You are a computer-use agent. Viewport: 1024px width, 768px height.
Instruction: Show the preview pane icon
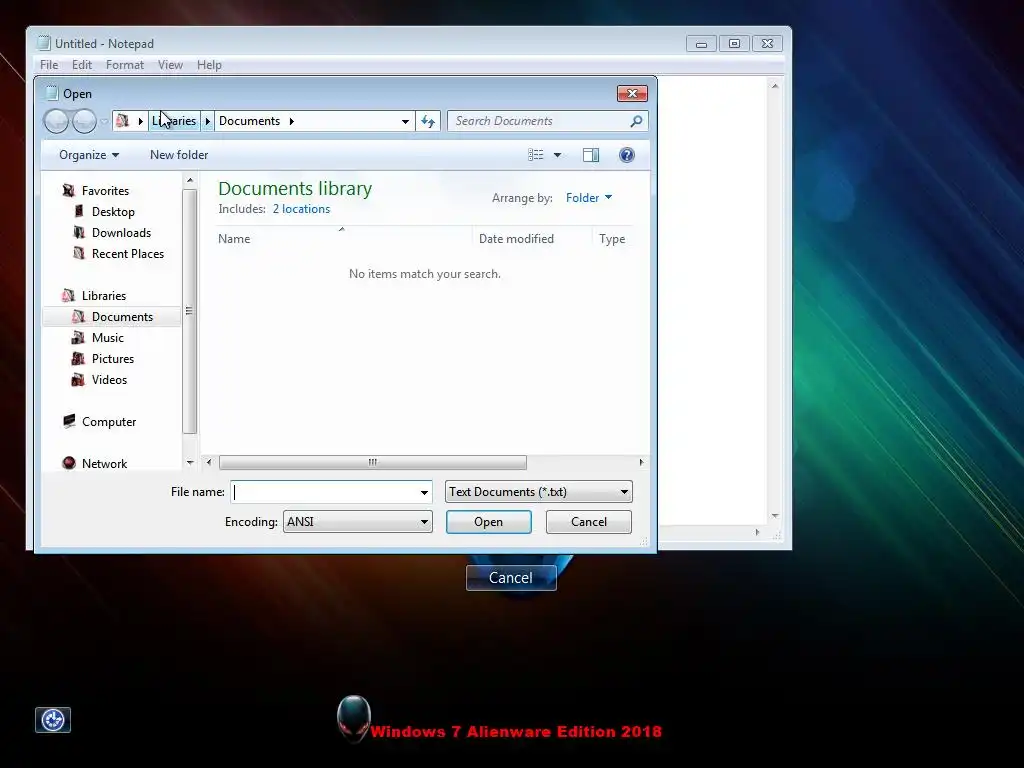591,155
